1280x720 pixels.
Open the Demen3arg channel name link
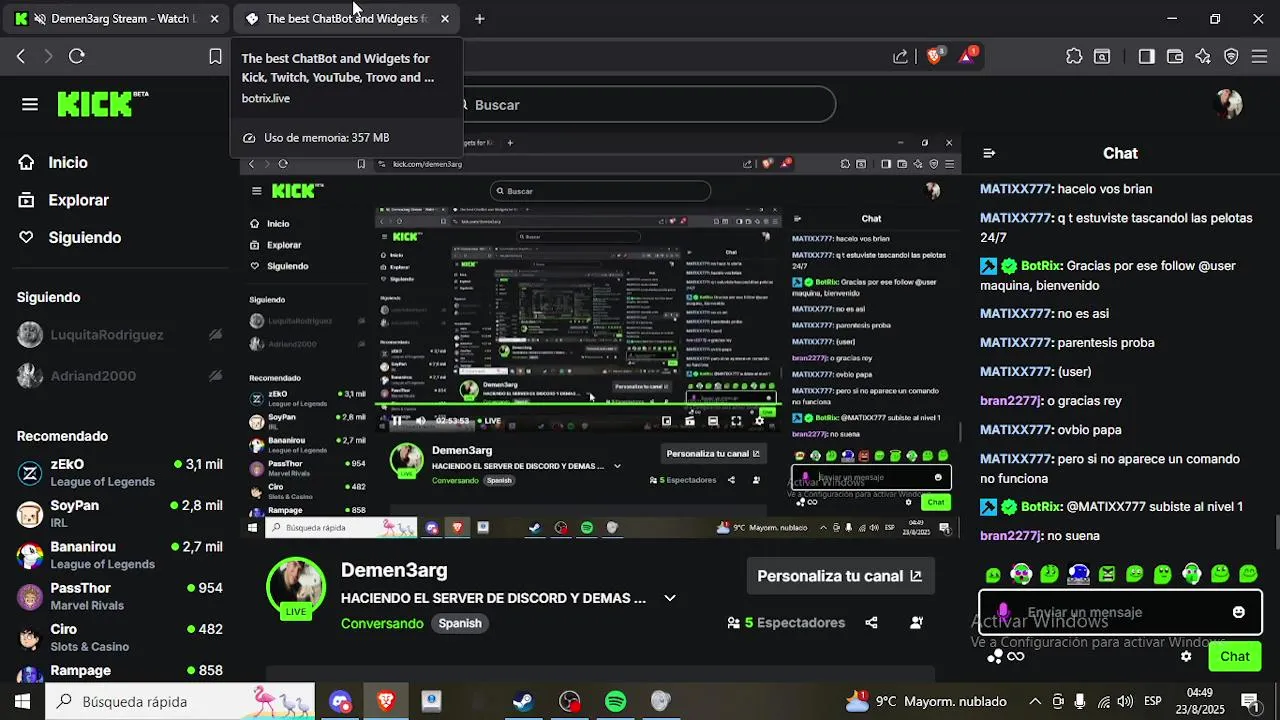coord(394,570)
